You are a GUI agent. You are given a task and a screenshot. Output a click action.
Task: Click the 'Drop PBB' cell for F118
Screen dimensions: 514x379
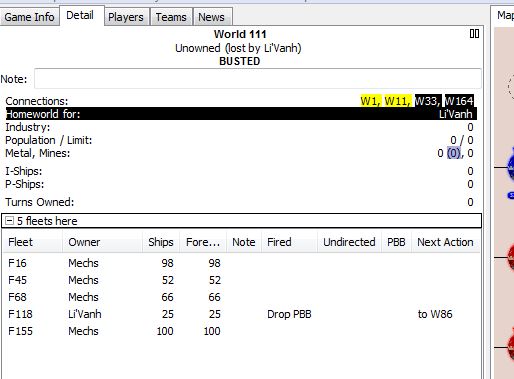pyautogui.click(x=289, y=314)
